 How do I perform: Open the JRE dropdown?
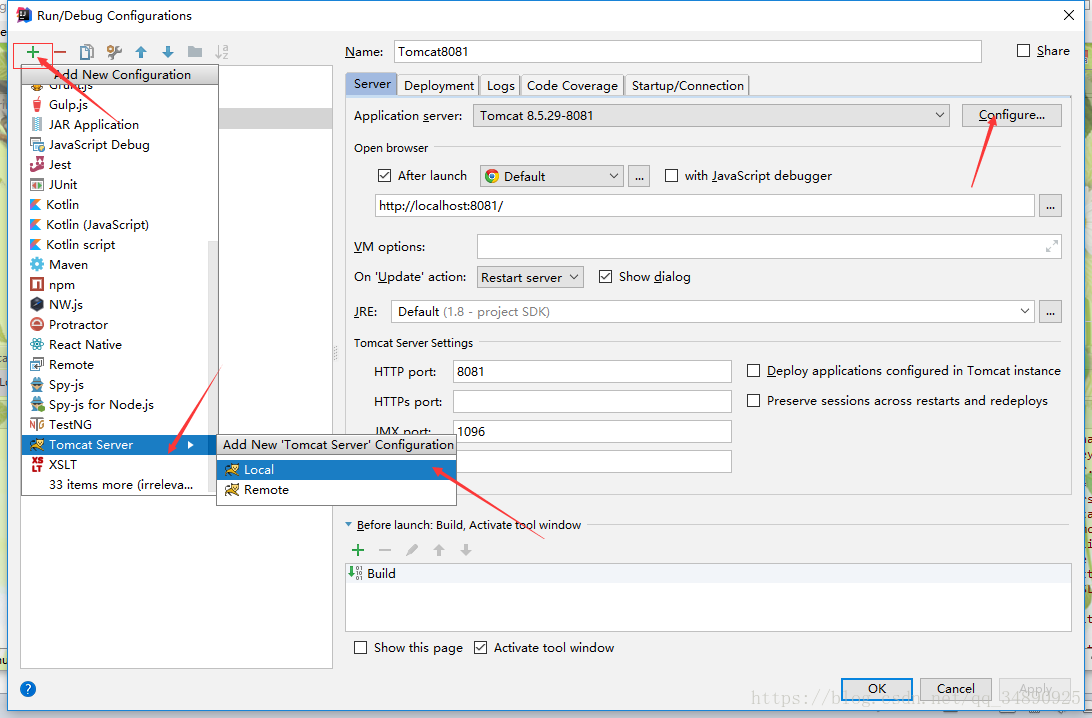712,312
